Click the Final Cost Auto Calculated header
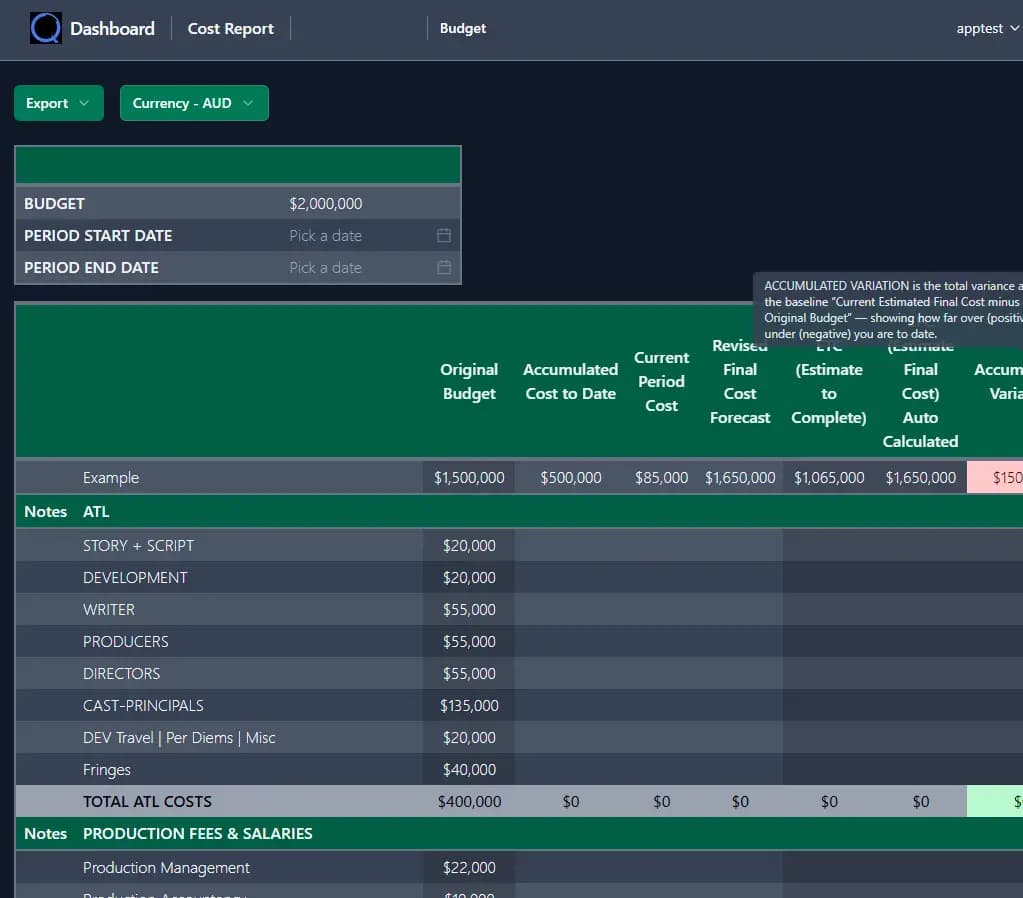Image resolution: width=1023 pixels, height=898 pixels. pyautogui.click(x=920, y=394)
